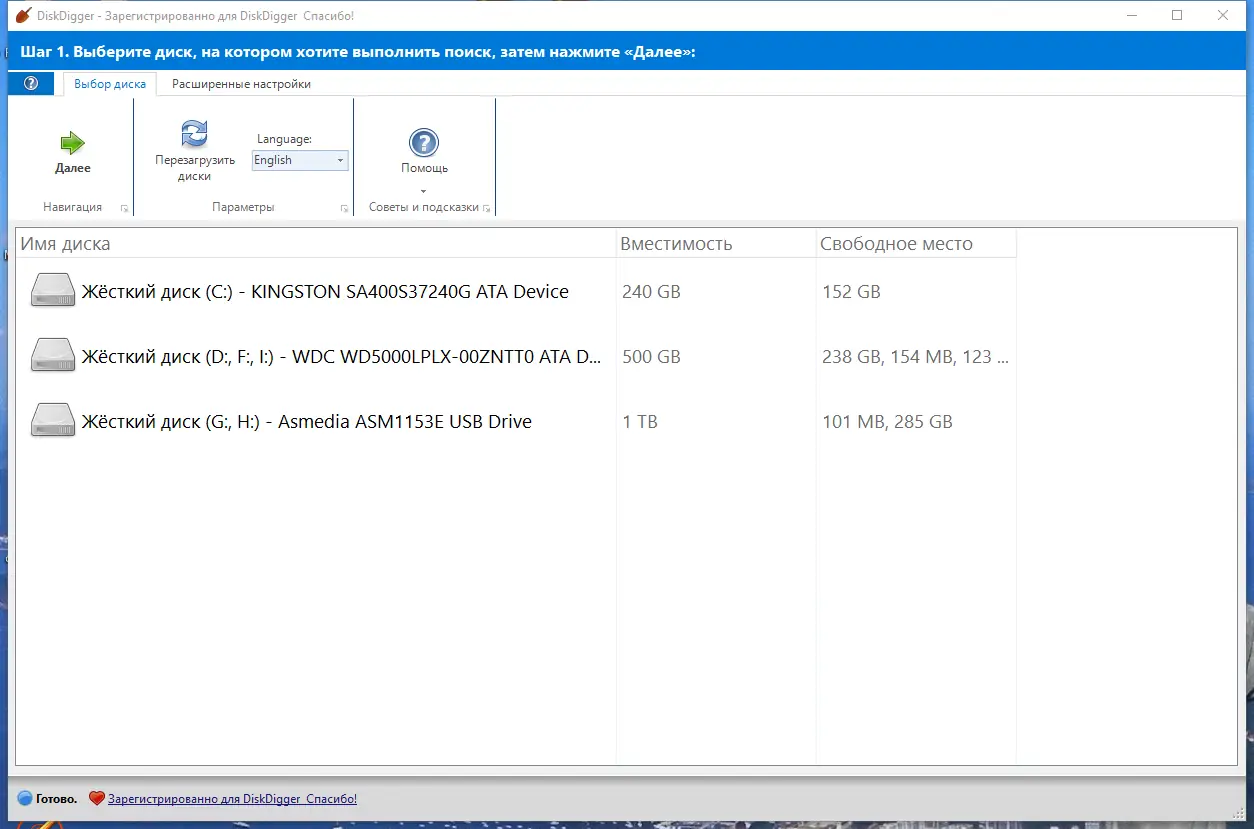Image resolution: width=1254 pixels, height=829 pixels.
Task: Click the small corner icon in the Параметры group
Action: point(344,208)
